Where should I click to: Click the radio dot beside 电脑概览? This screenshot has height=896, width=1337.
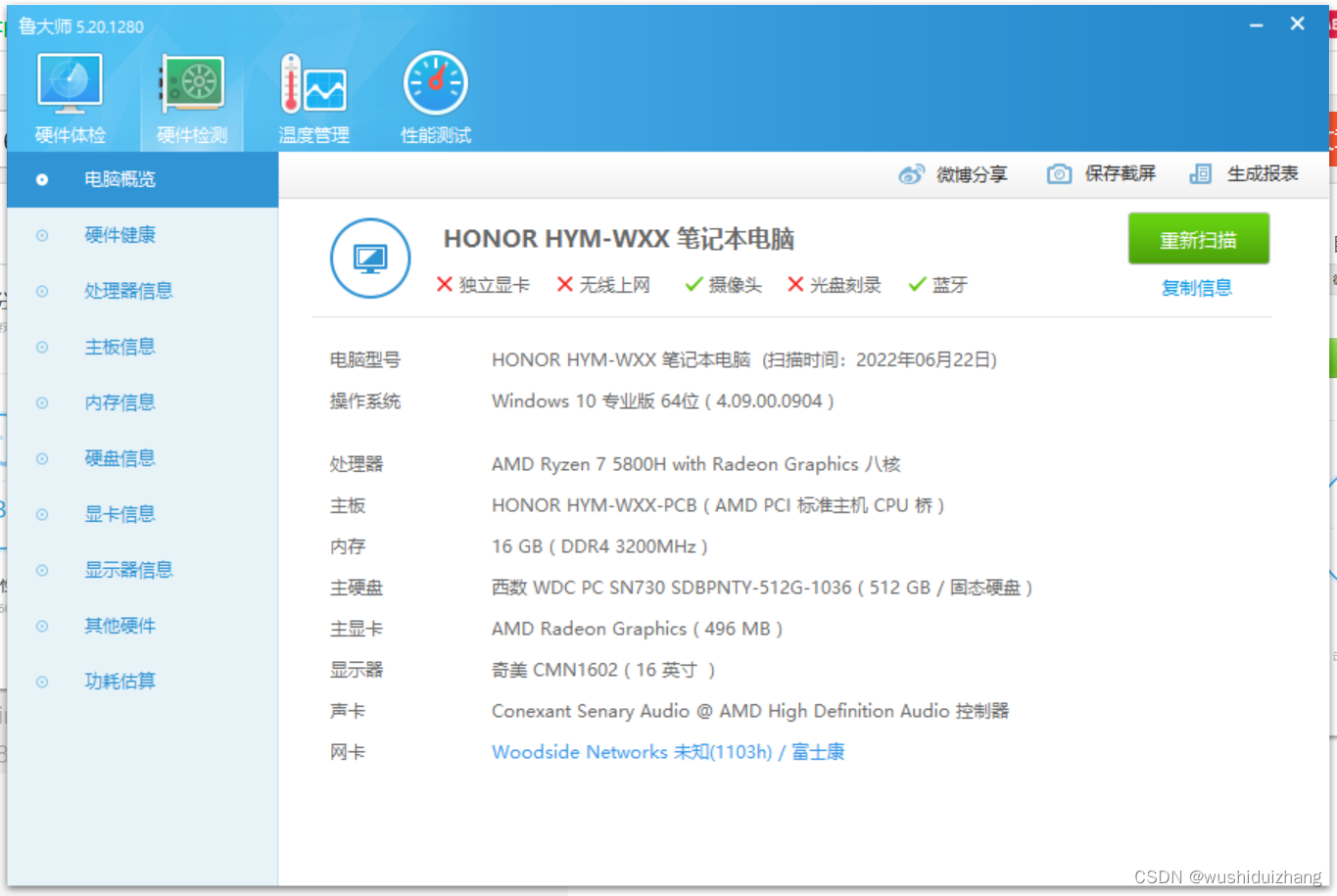(42, 179)
